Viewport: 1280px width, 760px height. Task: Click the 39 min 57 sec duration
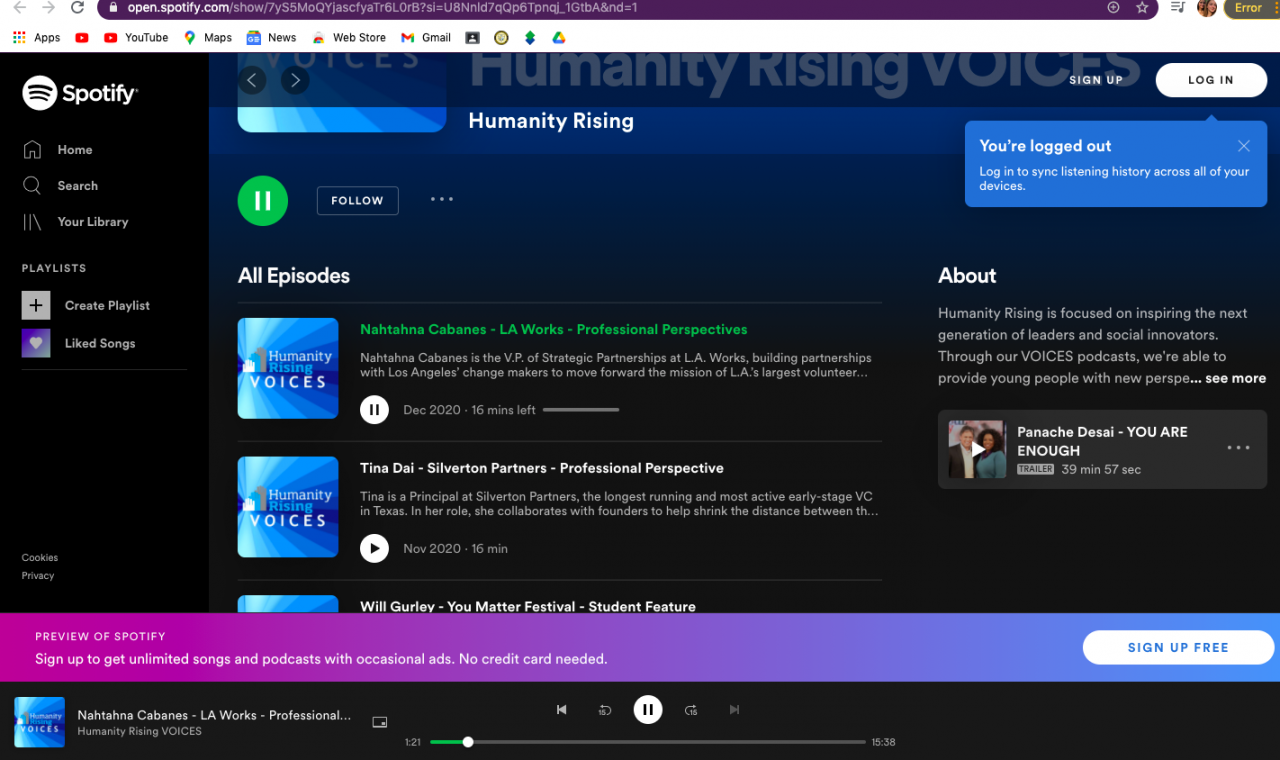[x=1101, y=469]
